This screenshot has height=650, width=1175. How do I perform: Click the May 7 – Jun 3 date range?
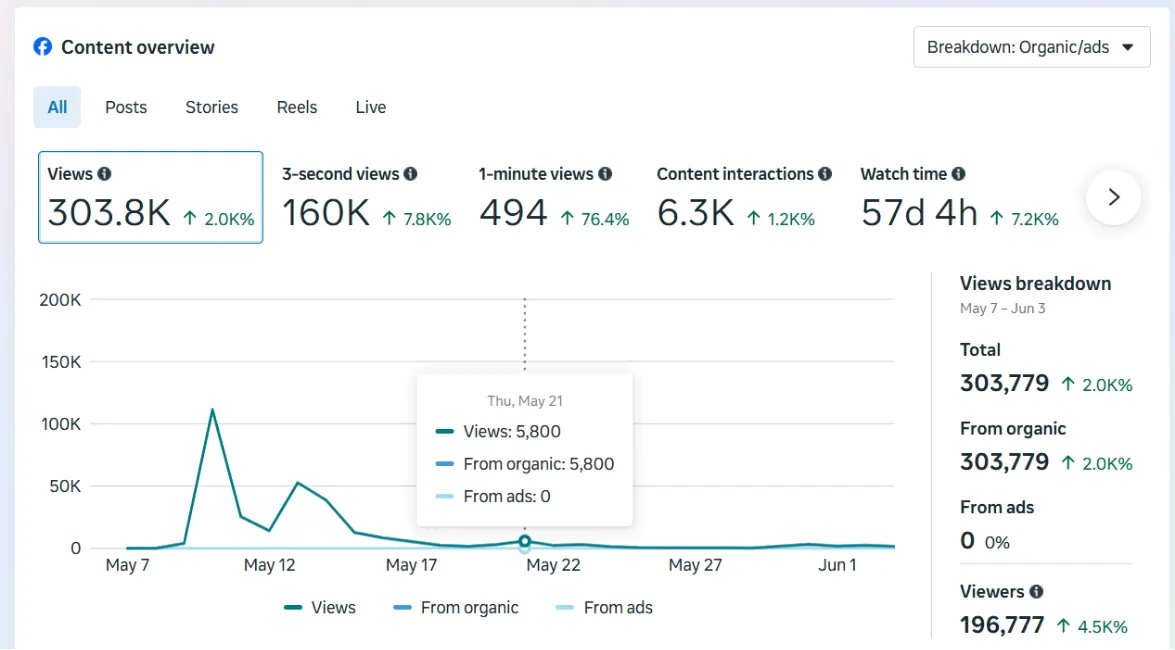[x=1003, y=308]
